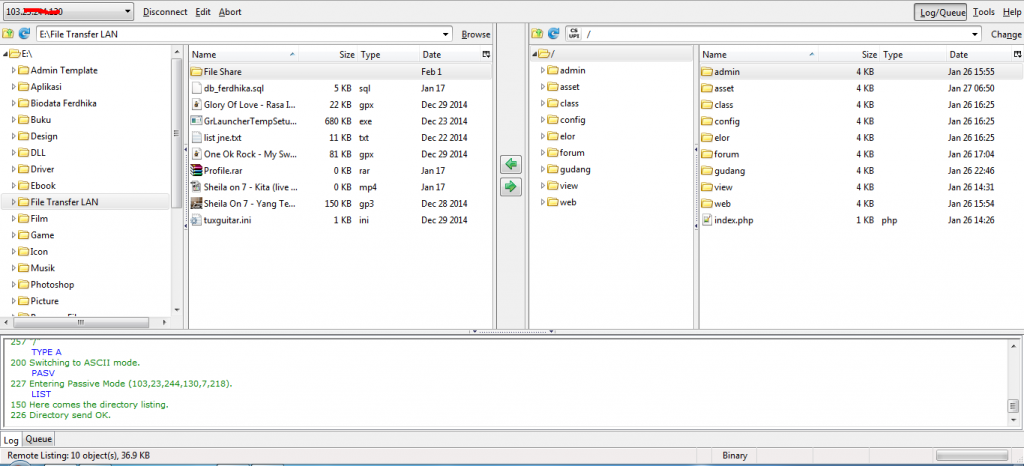This screenshot has width=1024, height=466.
Task: Click the remote pane parent folder icon
Action: point(537,33)
